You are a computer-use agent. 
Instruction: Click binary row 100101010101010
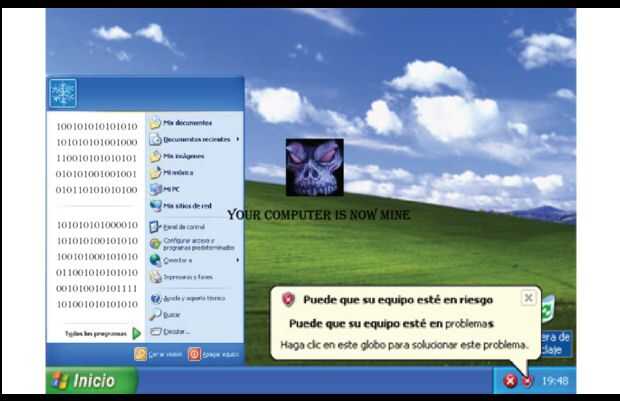point(97,127)
